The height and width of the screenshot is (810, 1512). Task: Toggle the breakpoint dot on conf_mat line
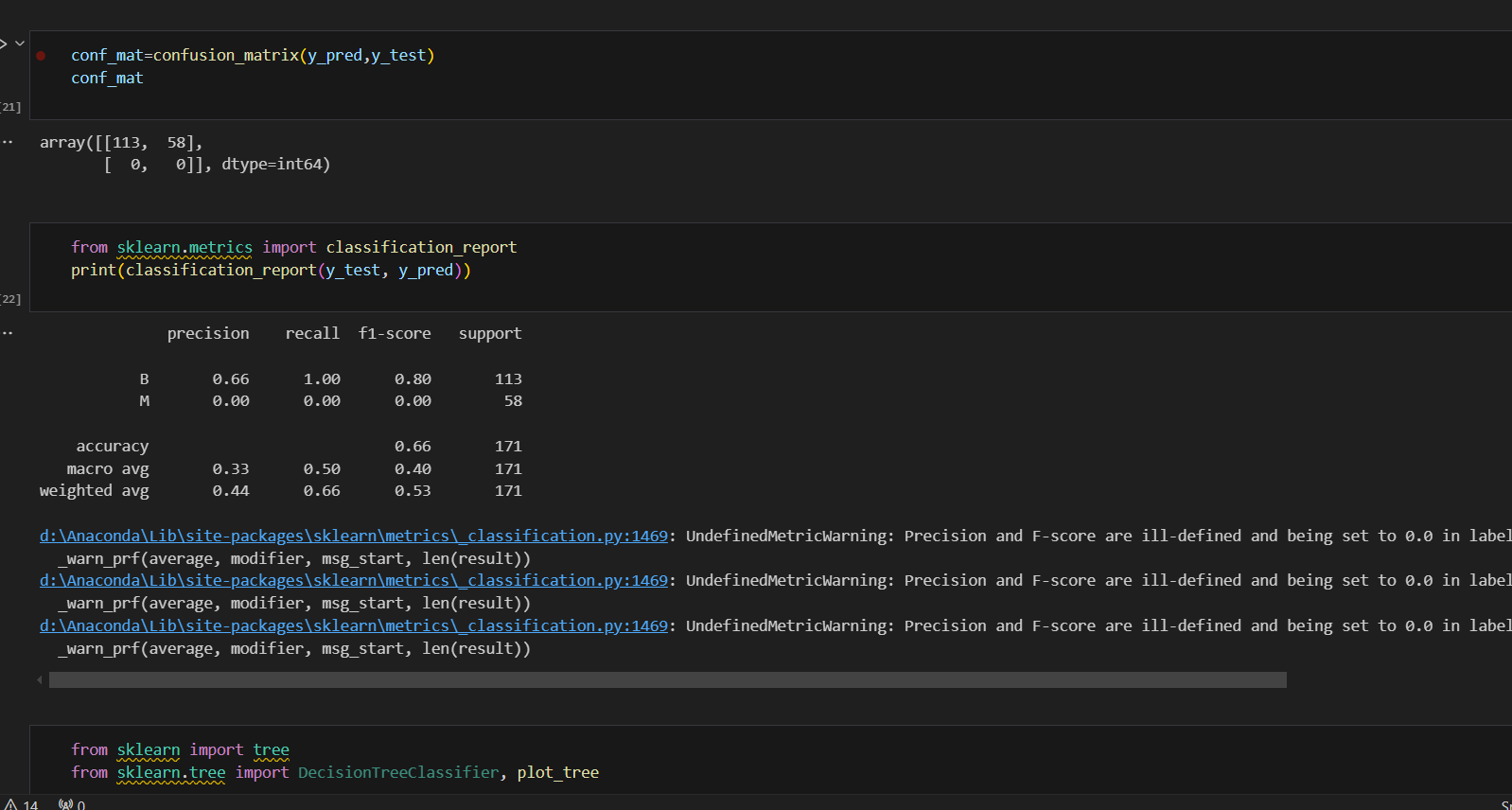pyautogui.click(x=41, y=56)
